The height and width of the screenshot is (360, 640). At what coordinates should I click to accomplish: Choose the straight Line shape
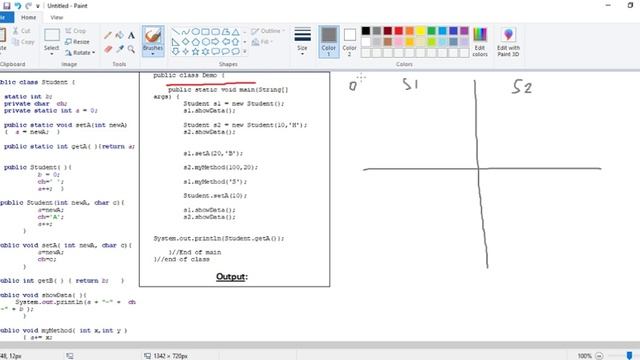click(x=176, y=32)
